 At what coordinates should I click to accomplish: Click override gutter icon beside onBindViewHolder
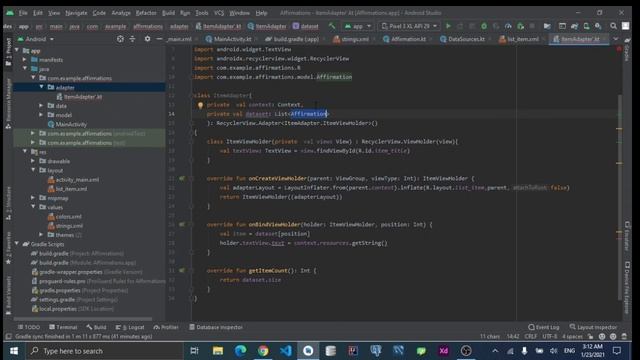[182, 224]
